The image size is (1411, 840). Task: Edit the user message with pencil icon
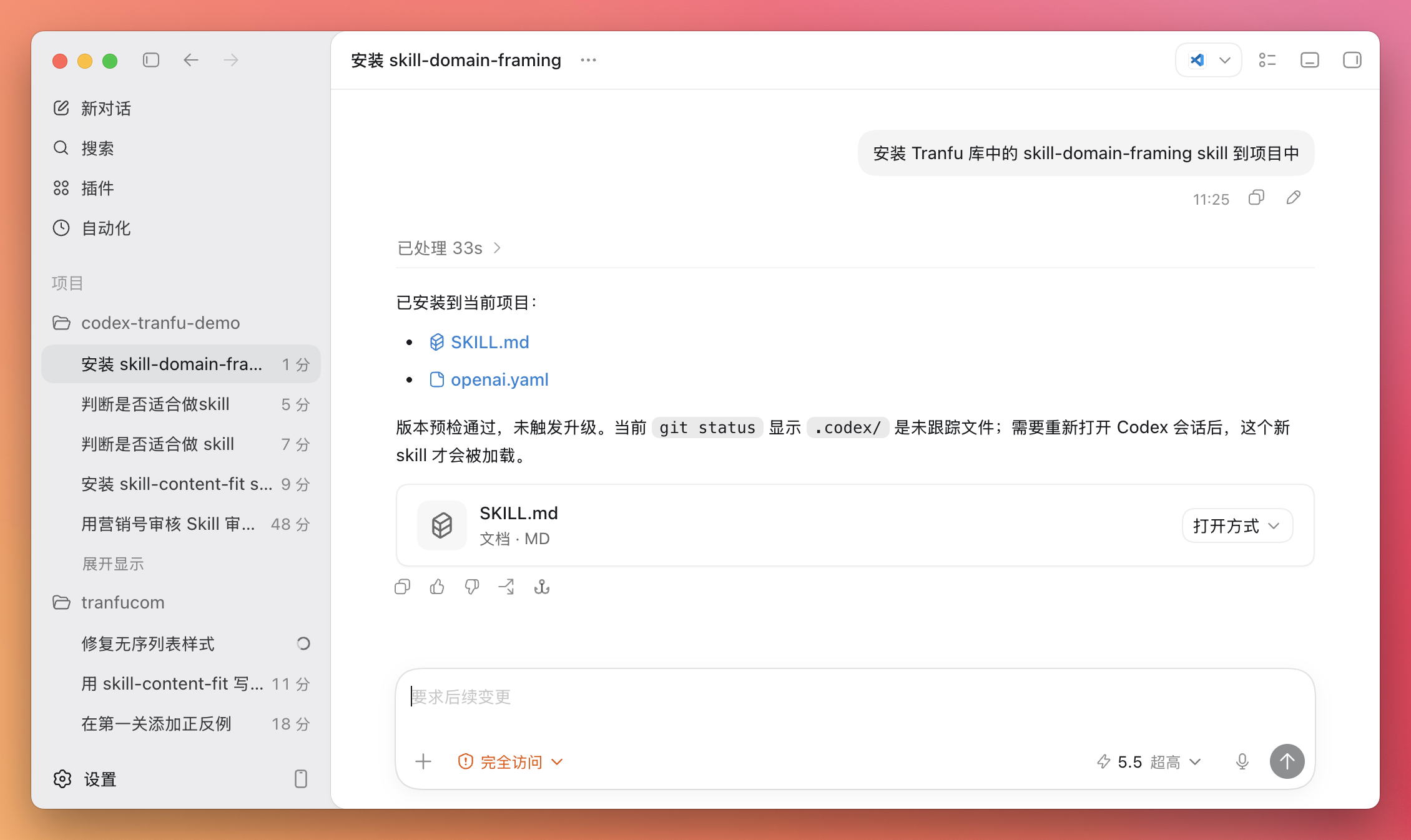tap(1294, 198)
